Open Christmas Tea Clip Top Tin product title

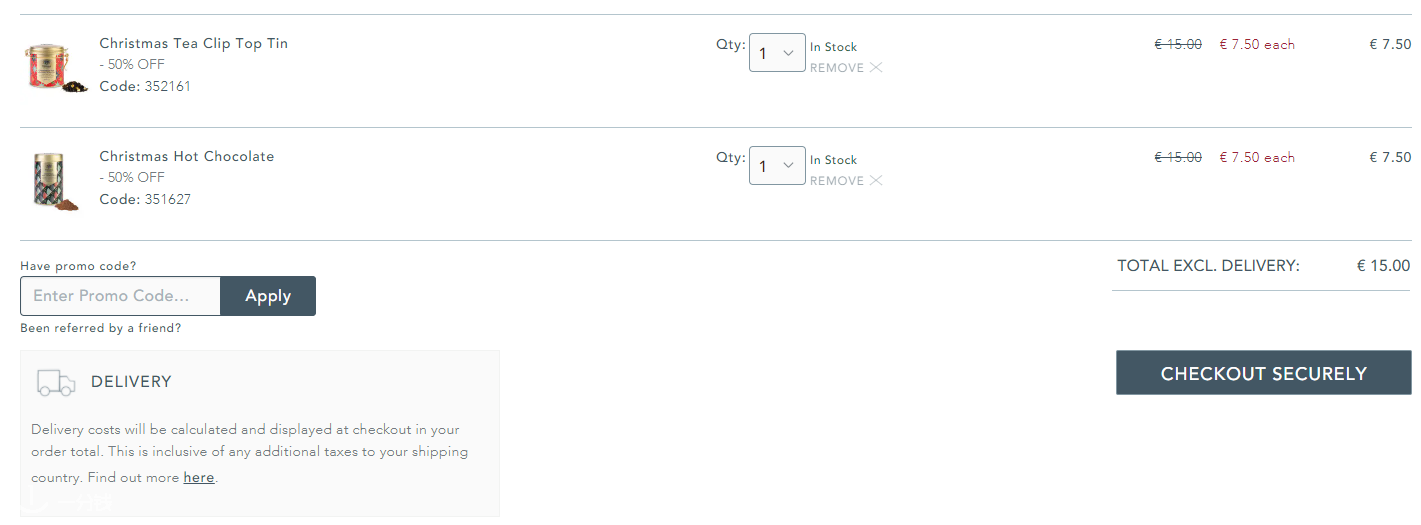(x=194, y=43)
